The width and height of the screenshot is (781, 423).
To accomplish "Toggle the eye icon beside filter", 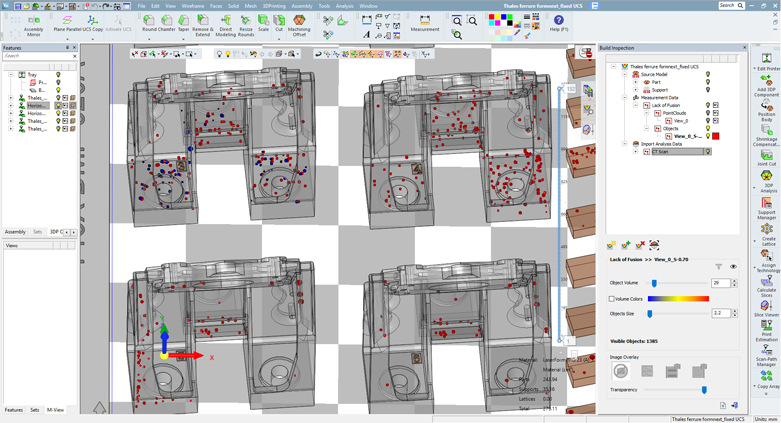I will tap(733, 267).
